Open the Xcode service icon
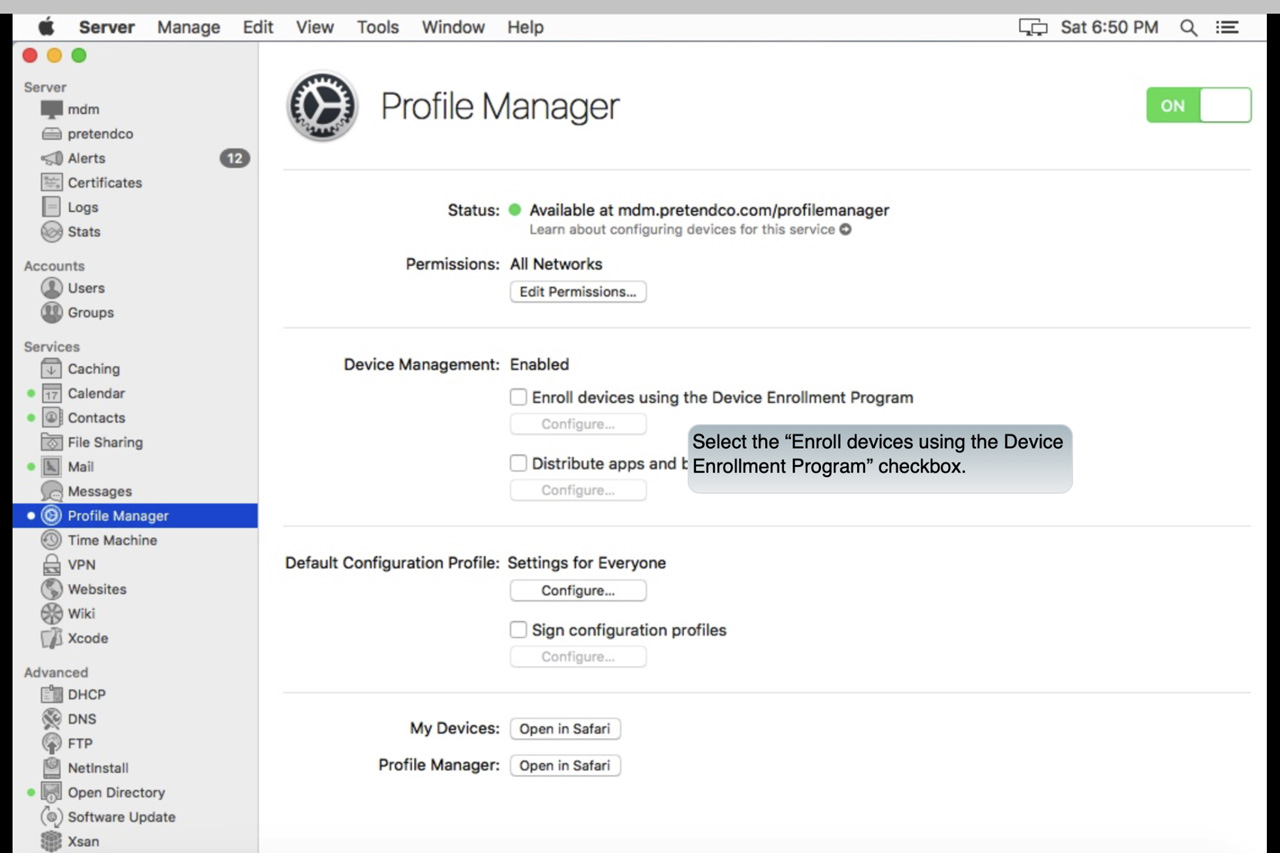 52,638
